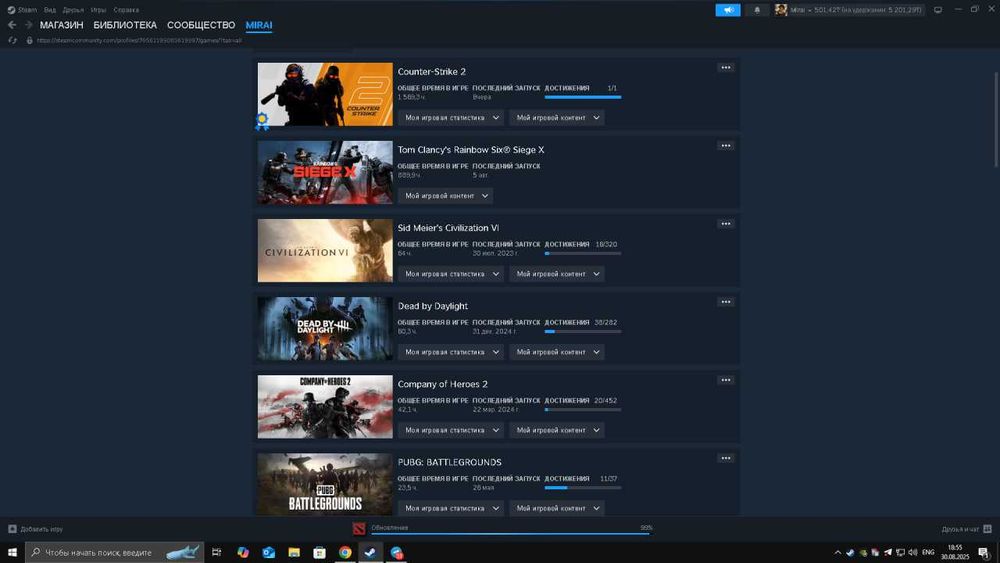Open the Игры menu
The image size is (1000, 563).
[x=98, y=10]
